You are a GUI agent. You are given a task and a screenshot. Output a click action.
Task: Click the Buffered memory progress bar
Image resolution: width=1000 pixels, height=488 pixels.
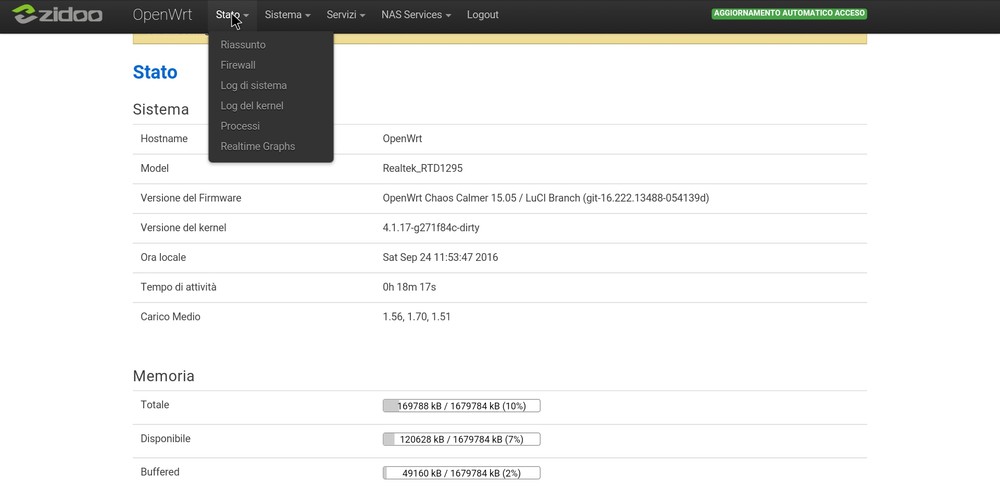(x=461, y=473)
